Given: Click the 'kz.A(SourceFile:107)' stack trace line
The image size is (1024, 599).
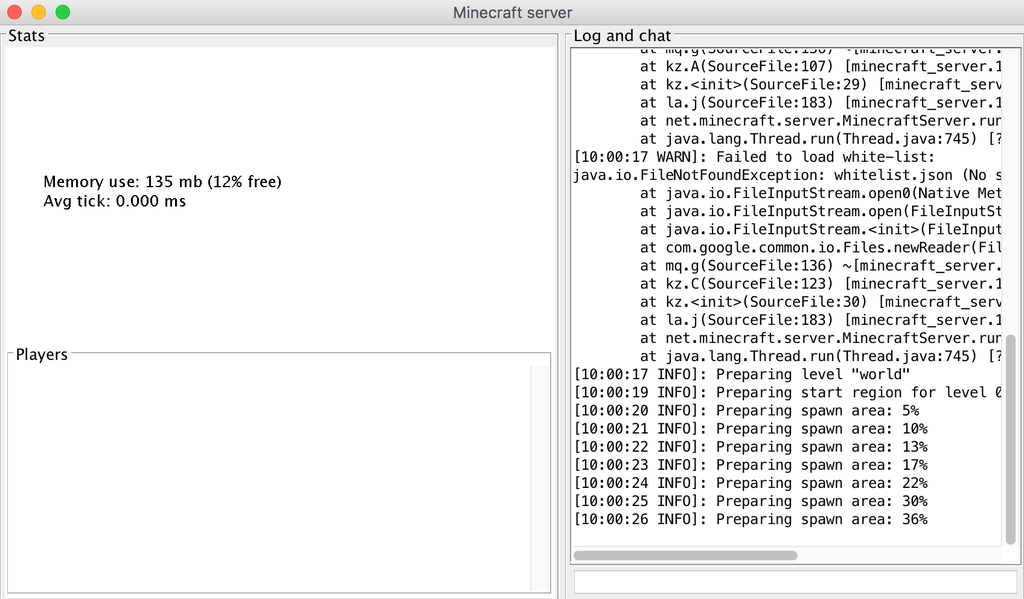Looking at the screenshot, I should click(820, 67).
